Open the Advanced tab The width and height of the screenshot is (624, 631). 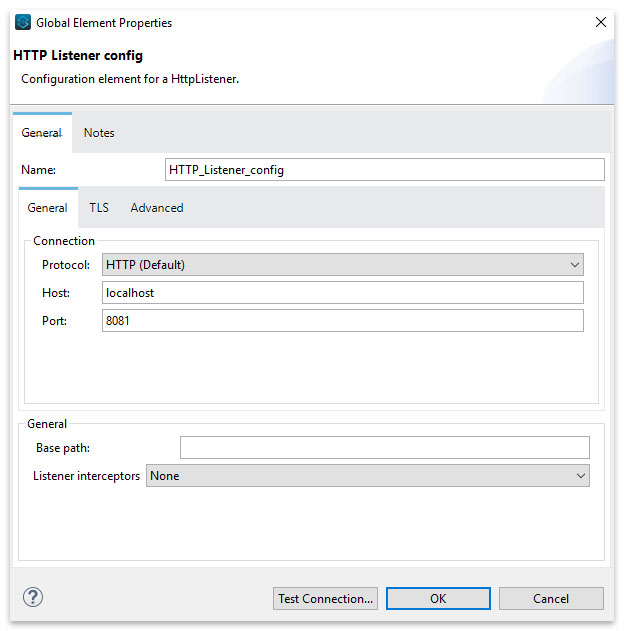tap(157, 208)
